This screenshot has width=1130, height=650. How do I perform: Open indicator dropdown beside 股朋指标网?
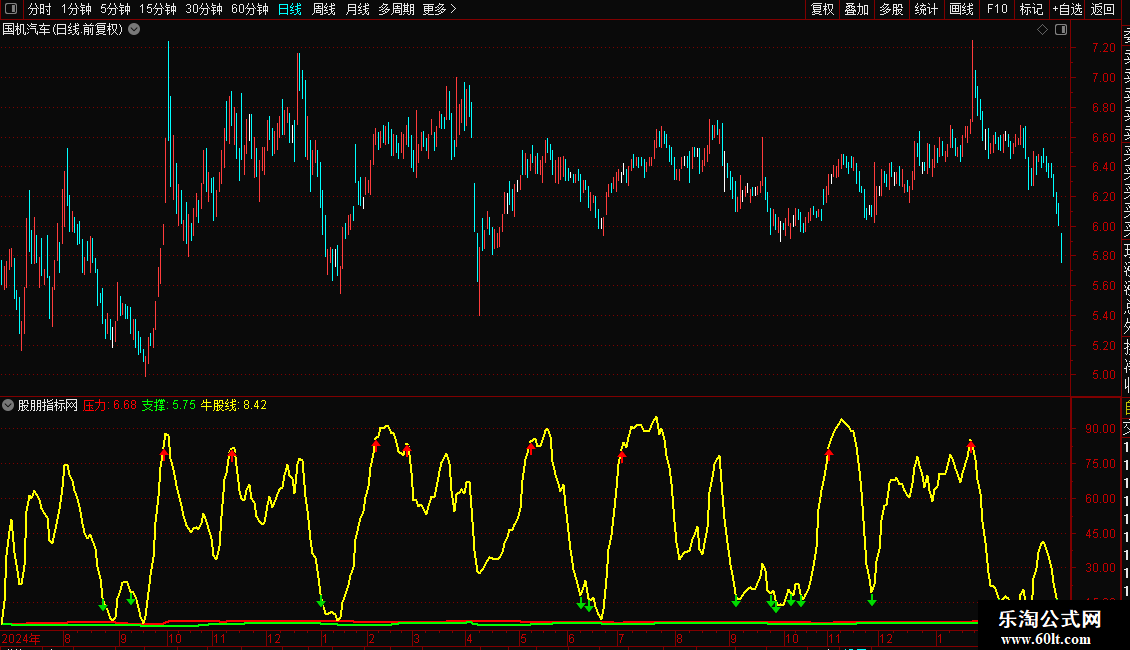[x=8, y=405]
